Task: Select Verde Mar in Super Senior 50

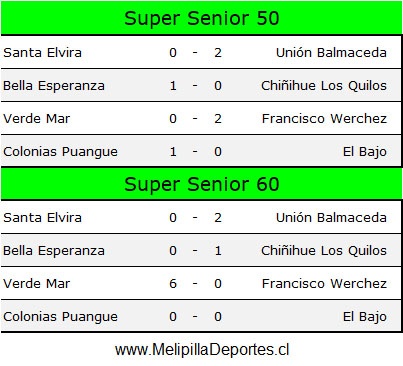Action: [x=37, y=119]
